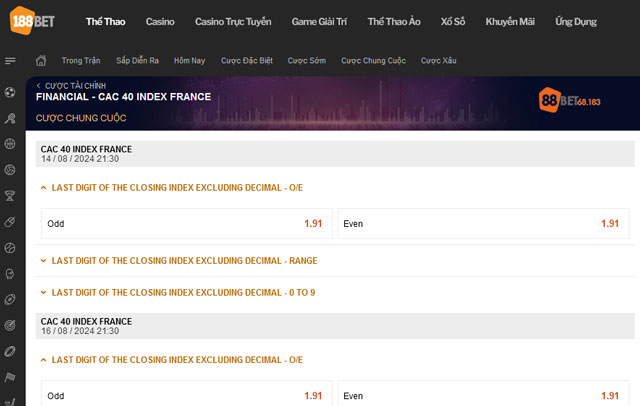The width and height of the screenshot is (640, 406).
Task: Select CAC 40 Index France 14/08/2024 header
Action: click(x=335, y=154)
